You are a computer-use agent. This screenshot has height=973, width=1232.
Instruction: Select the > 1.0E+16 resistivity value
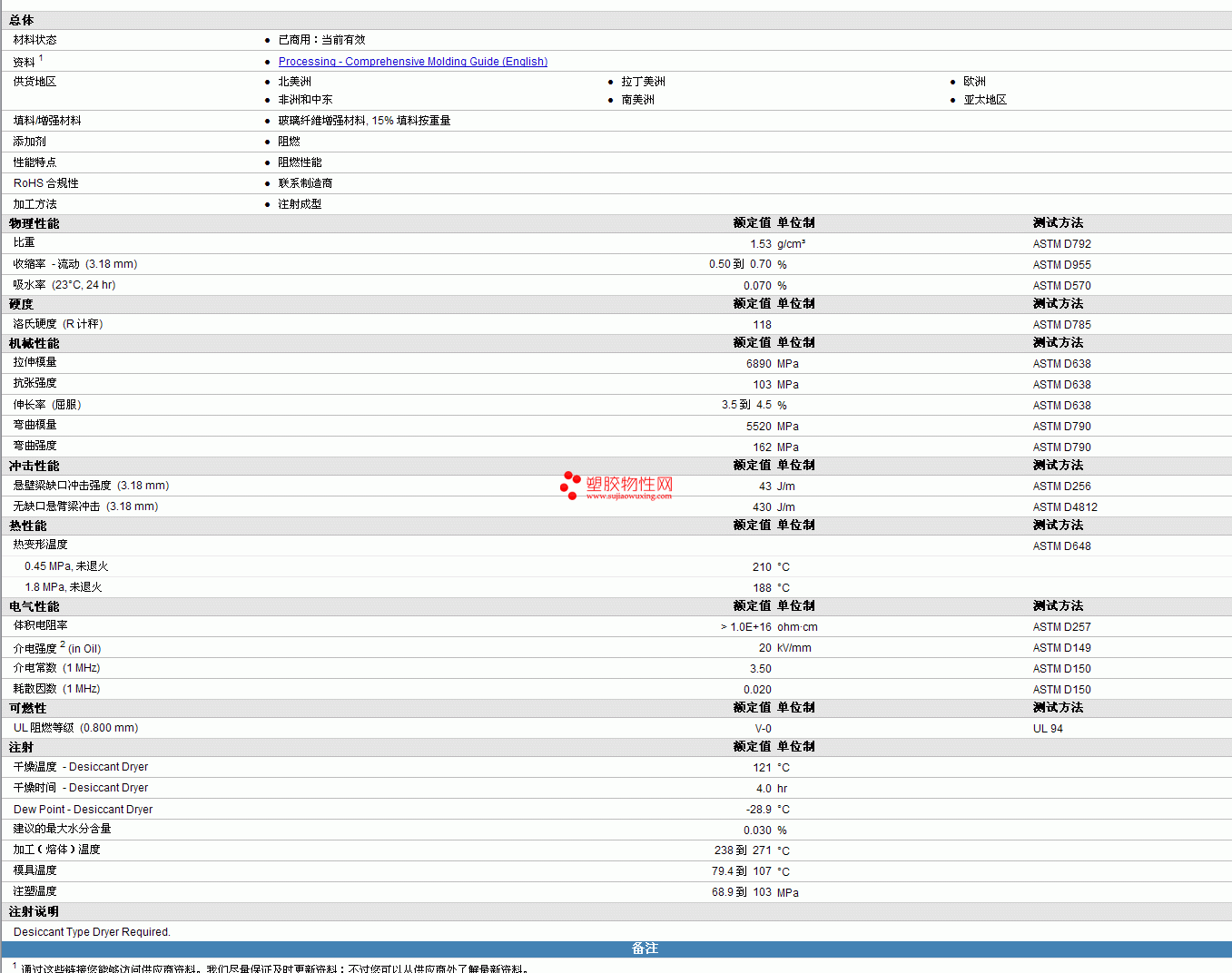coord(746,627)
